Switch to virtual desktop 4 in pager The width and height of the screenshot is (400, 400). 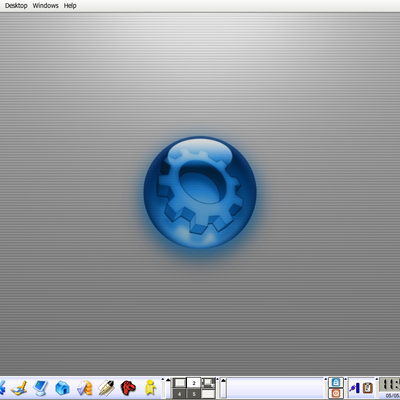179,394
